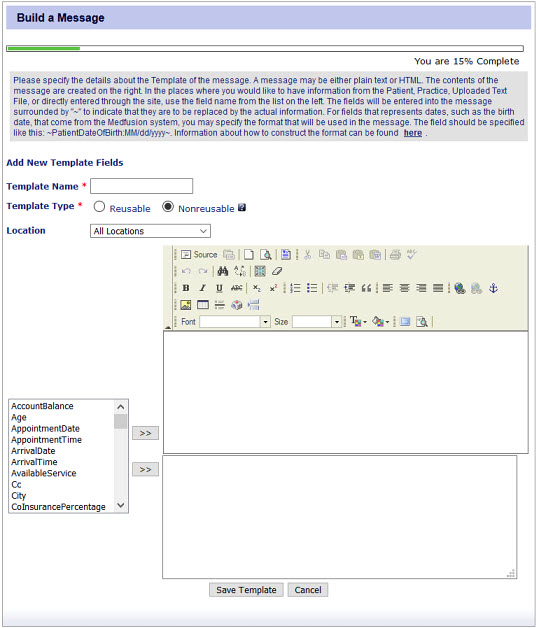Open the Background Color picker
This screenshot has width=536, height=628.
pos(381,322)
